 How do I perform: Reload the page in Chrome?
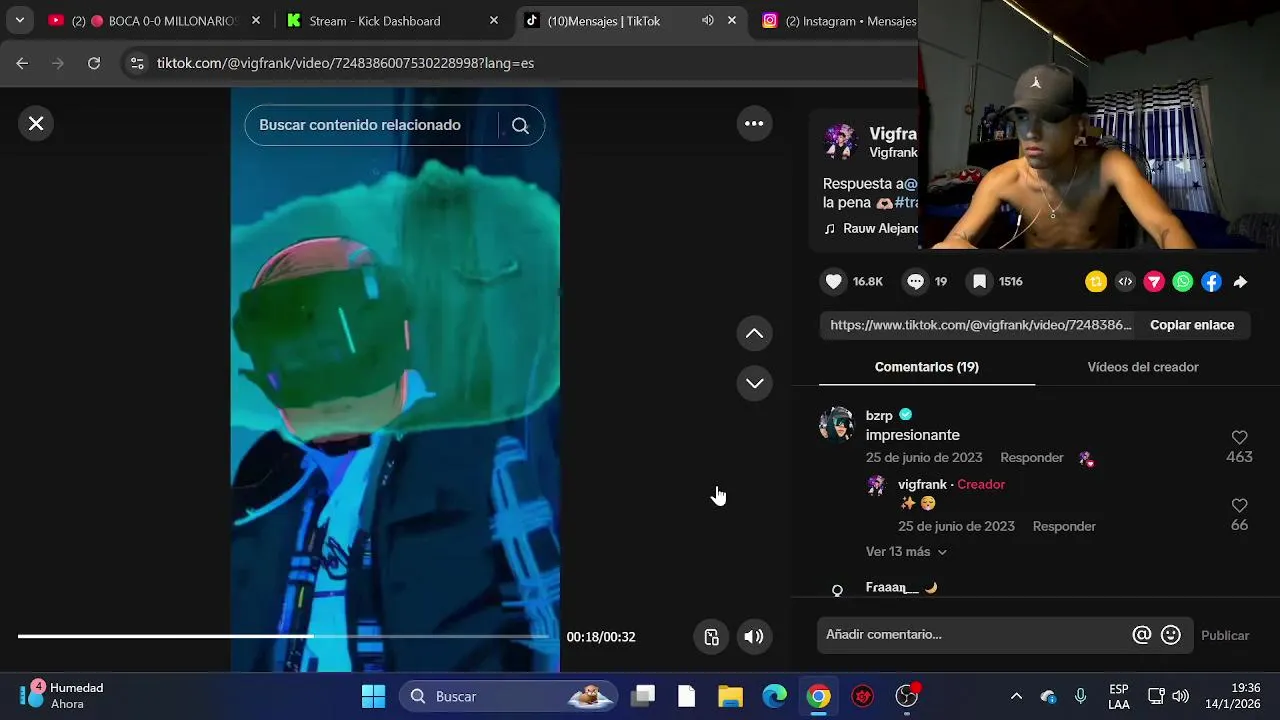(x=94, y=63)
